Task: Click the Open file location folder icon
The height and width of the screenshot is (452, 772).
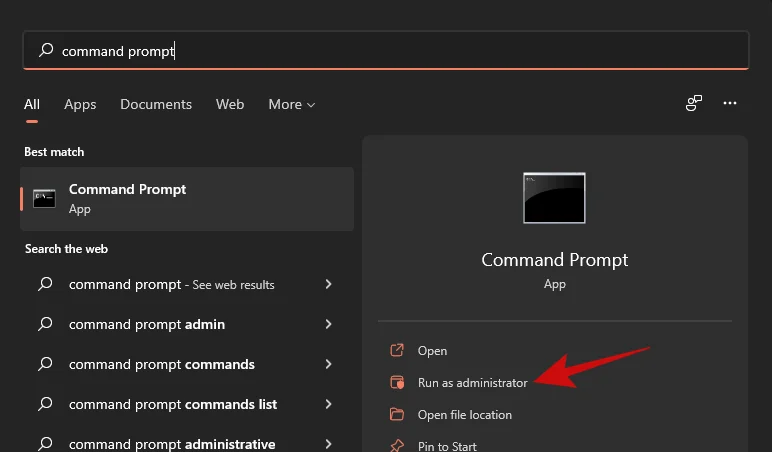Action: pyautogui.click(x=397, y=414)
